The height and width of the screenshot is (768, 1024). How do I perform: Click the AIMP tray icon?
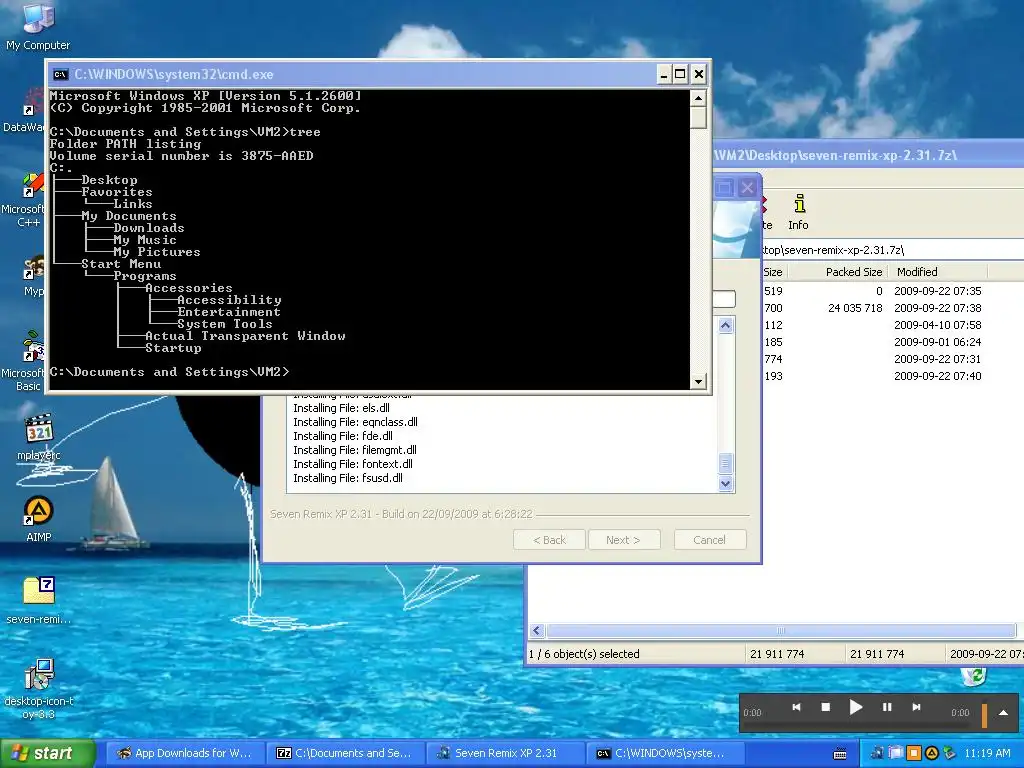pos(931,753)
